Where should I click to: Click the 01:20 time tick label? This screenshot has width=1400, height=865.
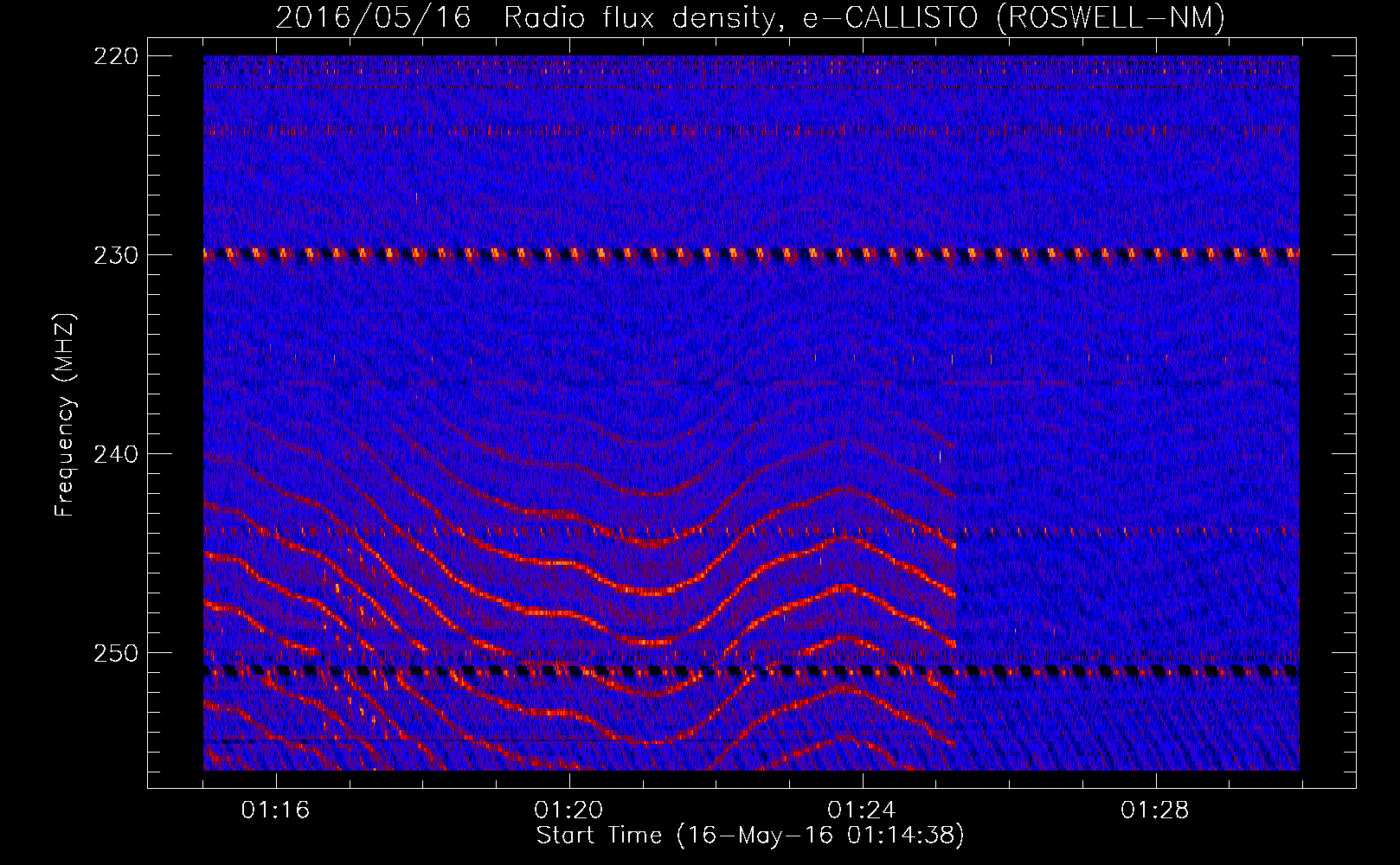click(568, 810)
